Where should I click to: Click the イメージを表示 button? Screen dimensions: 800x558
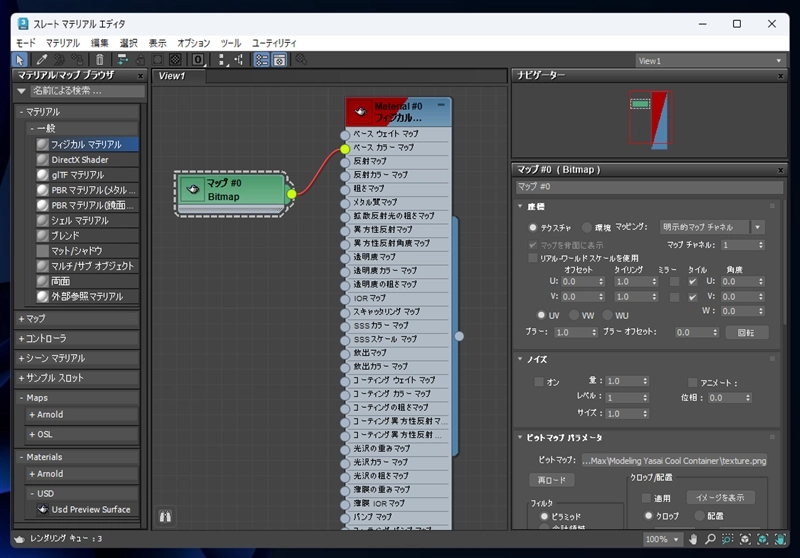pyautogui.click(x=720, y=497)
